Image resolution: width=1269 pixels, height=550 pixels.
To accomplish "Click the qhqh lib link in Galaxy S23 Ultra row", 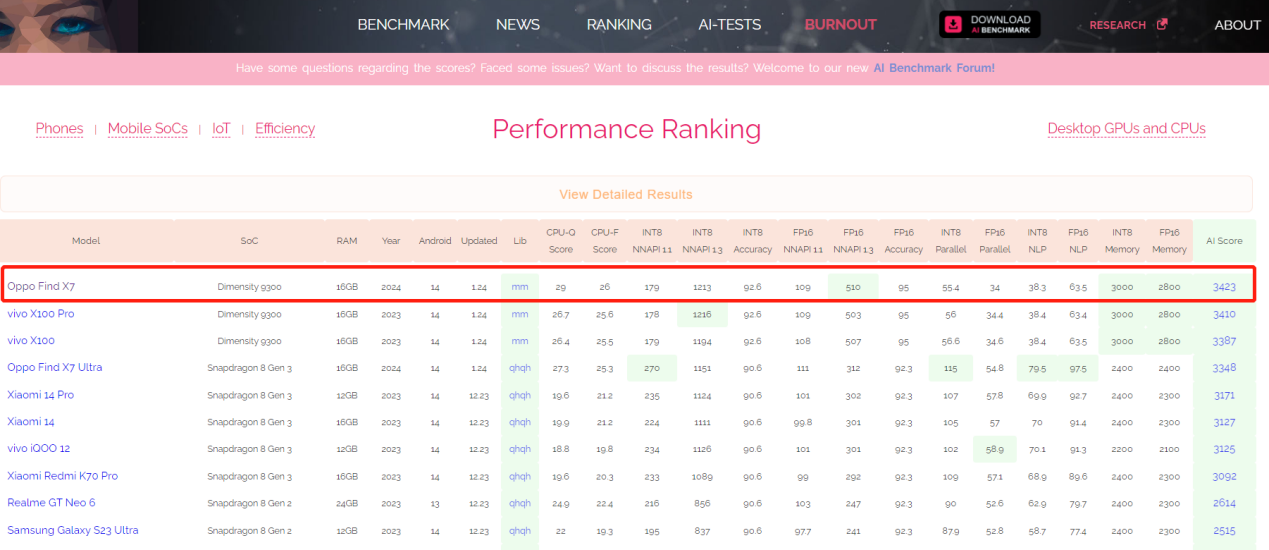I will coord(520,530).
